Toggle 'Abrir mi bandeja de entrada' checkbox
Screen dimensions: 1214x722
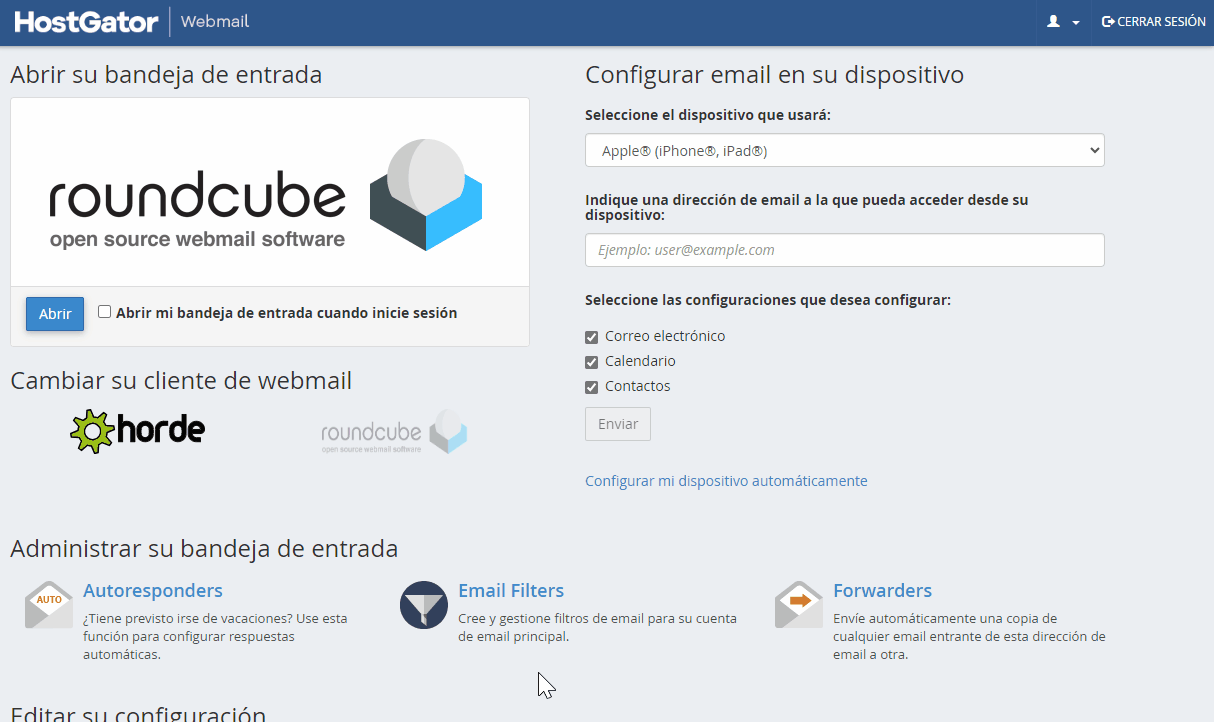[x=104, y=312]
